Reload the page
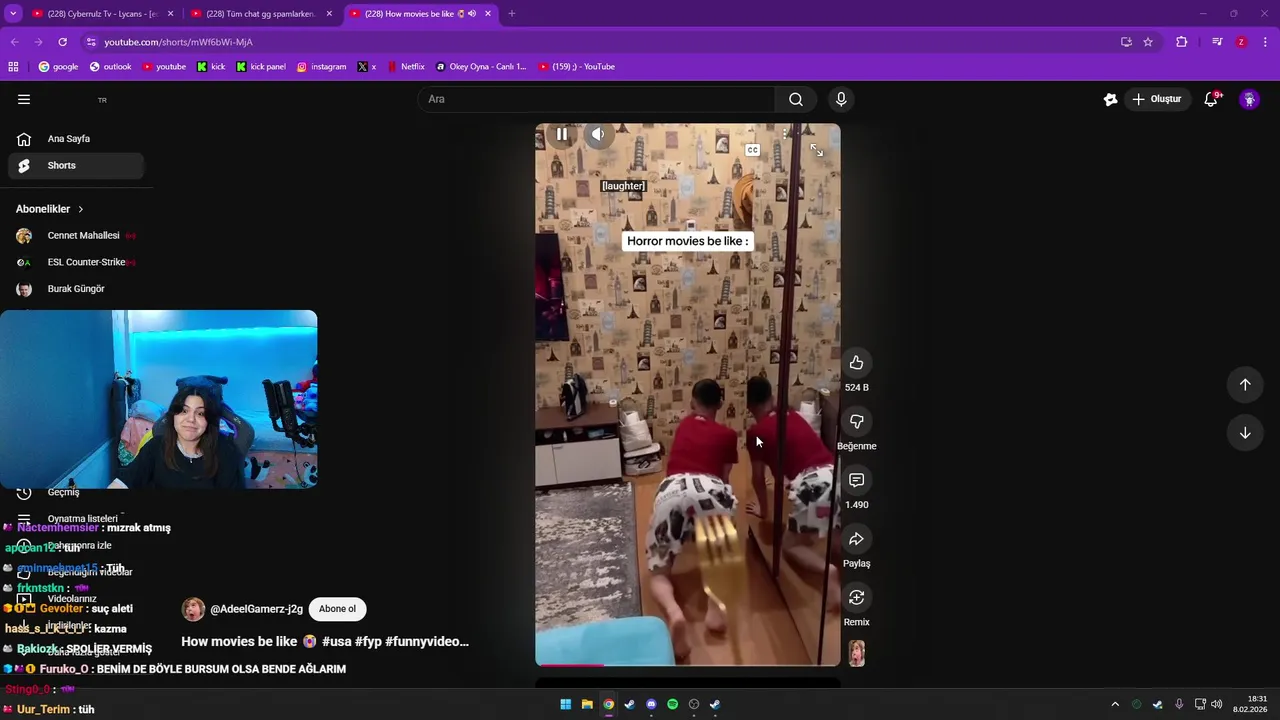The width and height of the screenshot is (1280, 720). pyautogui.click(x=62, y=42)
